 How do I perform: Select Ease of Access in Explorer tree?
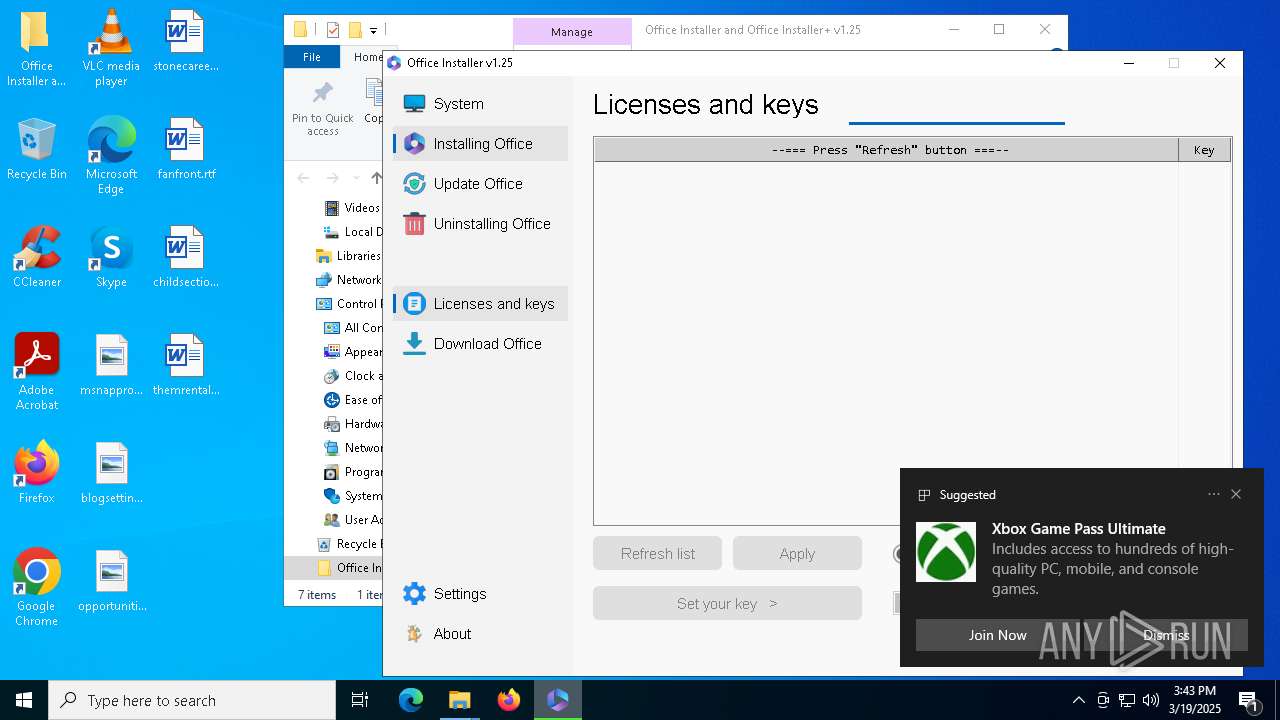(x=352, y=400)
